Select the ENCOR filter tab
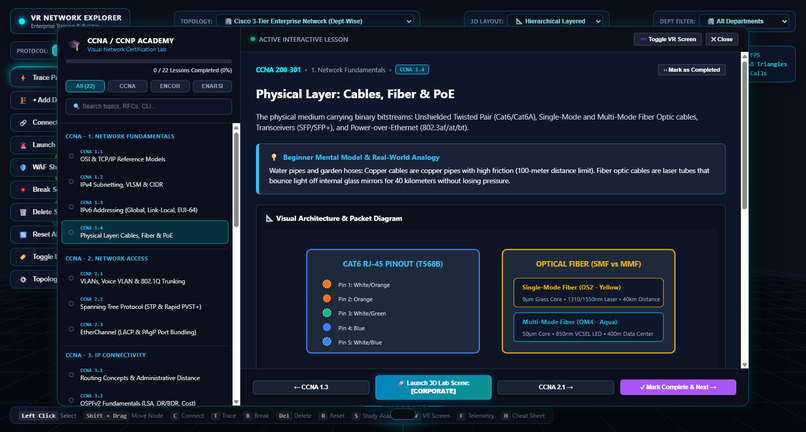 (170, 86)
